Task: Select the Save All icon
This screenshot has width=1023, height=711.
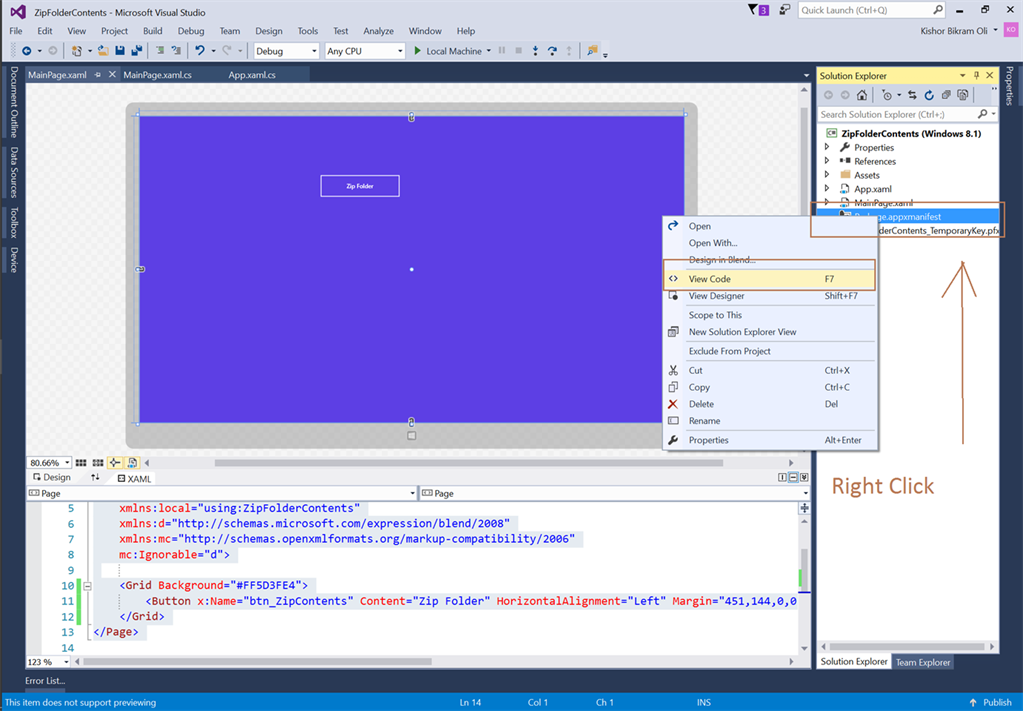Action: [x=137, y=50]
